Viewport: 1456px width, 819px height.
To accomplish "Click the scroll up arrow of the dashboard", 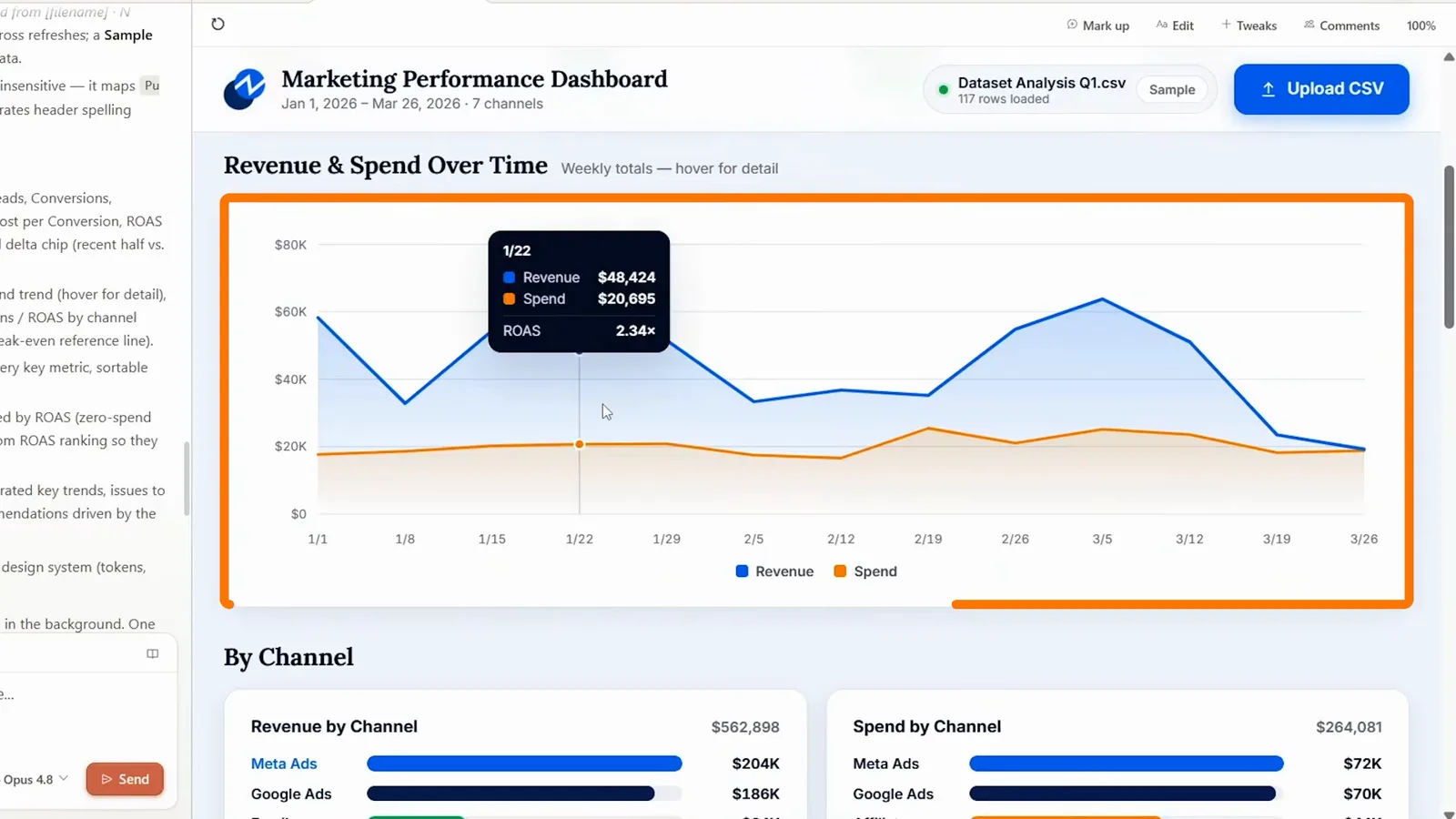I will point(1450,56).
